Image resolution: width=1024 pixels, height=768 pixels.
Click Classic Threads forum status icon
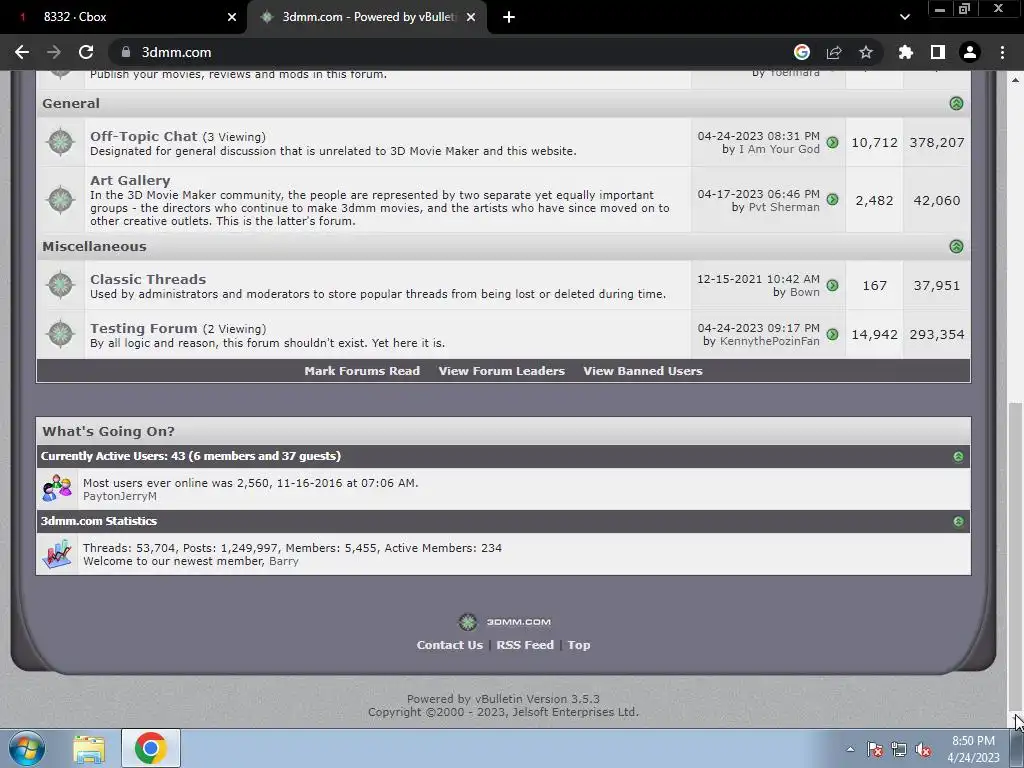[x=60, y=285]
